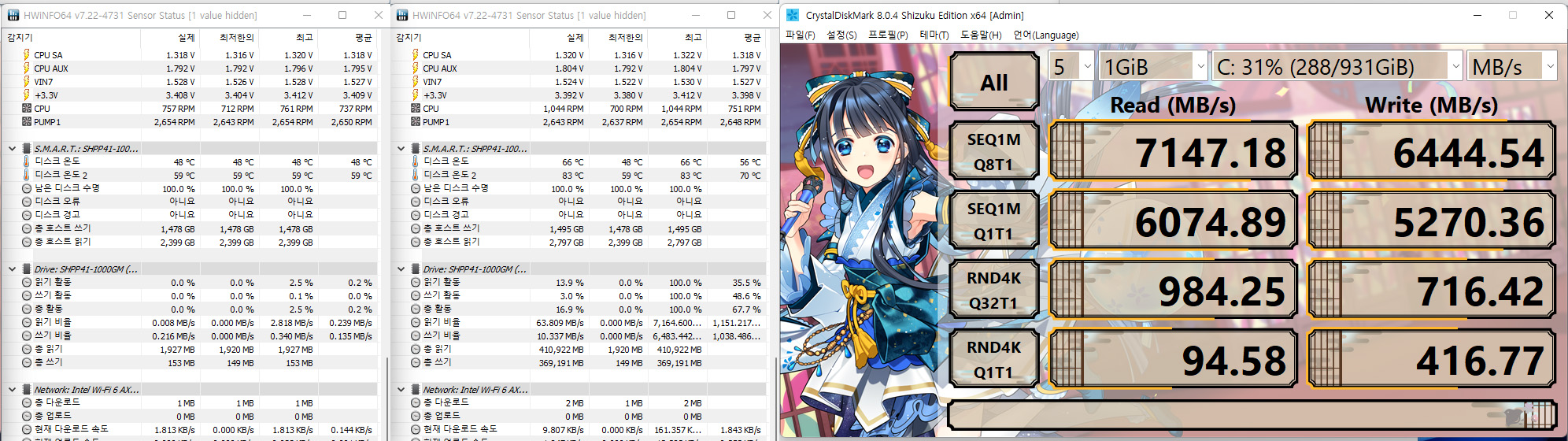
Task: Click PUMP1 fan icon in left HWiNFO window
Action: [26, 122]
